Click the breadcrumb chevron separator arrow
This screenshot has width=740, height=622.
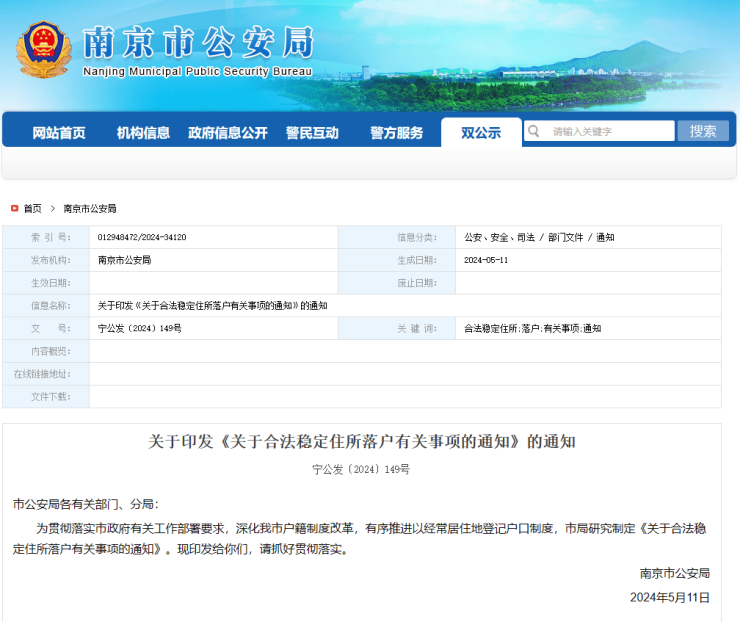[52, 208]
